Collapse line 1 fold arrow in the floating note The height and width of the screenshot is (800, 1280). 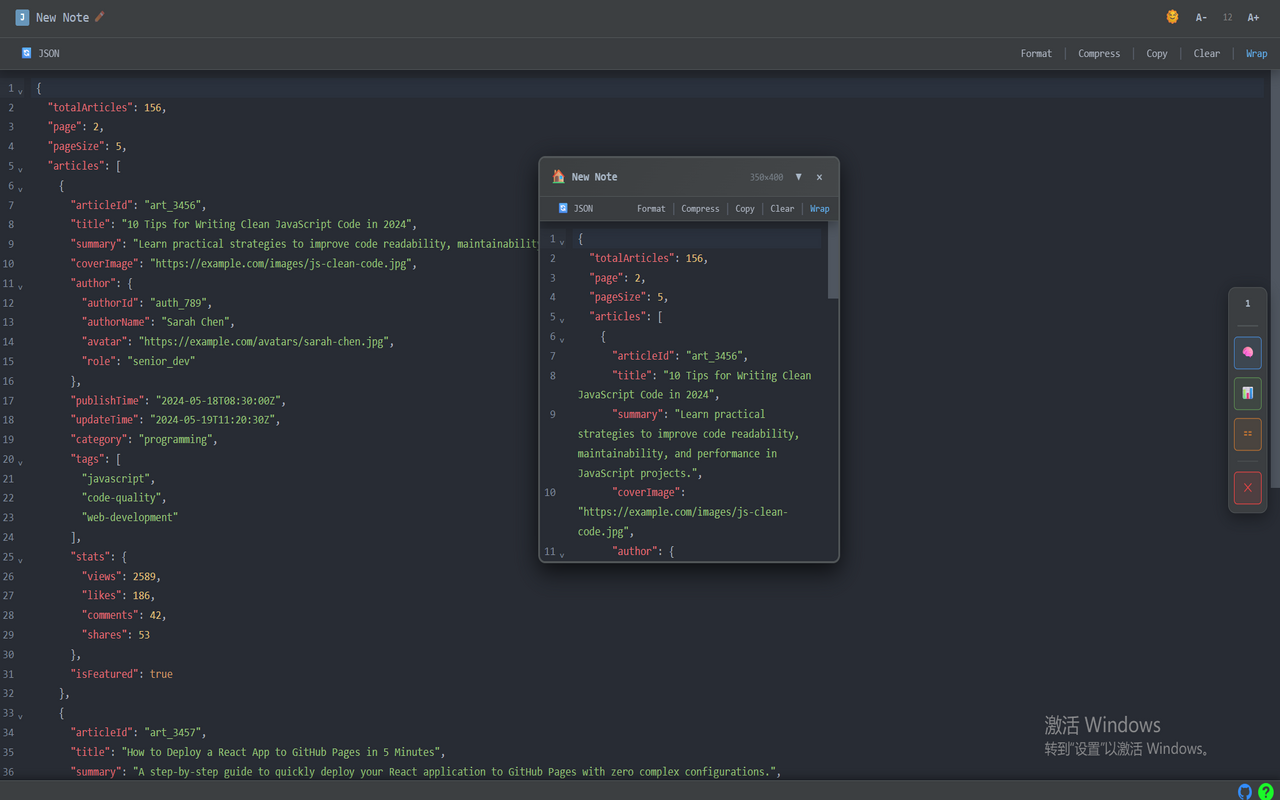pyautogui.click(x=562, y=242)
